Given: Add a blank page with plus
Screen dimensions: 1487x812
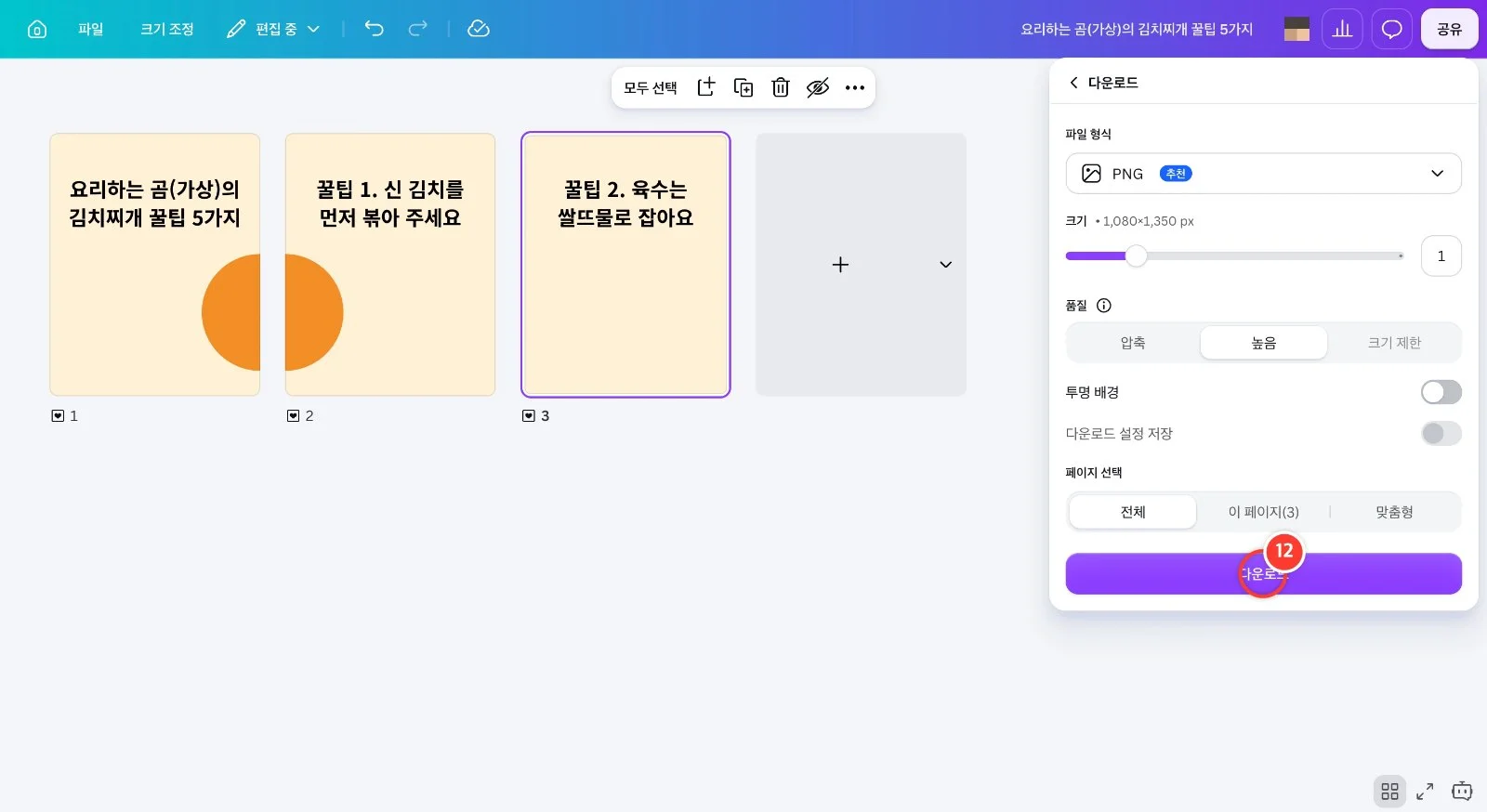Looking at the screenshot, I should [x=840, y=265].
